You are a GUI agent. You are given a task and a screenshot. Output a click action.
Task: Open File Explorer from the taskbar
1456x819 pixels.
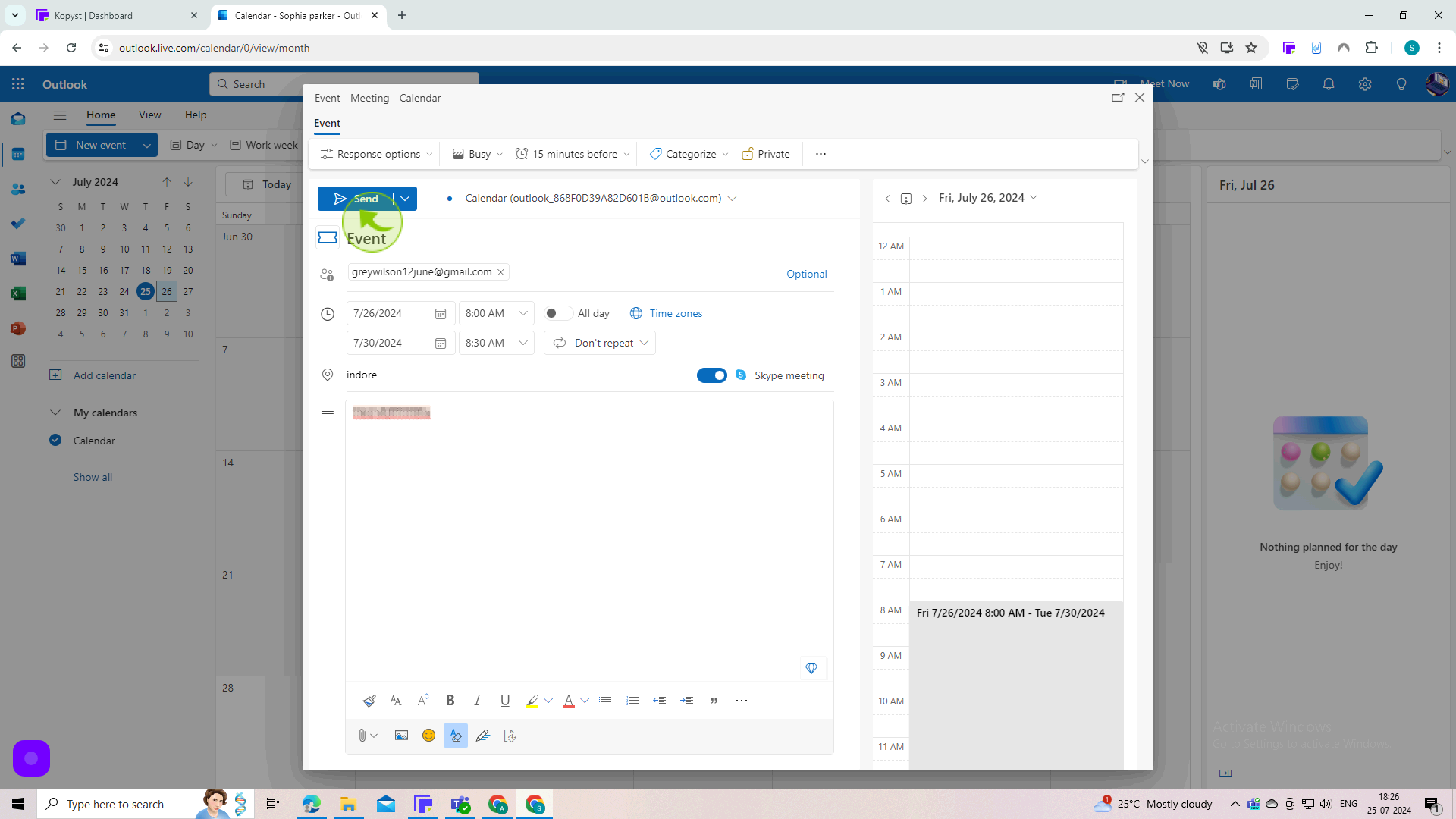click(x=348, y=804)
